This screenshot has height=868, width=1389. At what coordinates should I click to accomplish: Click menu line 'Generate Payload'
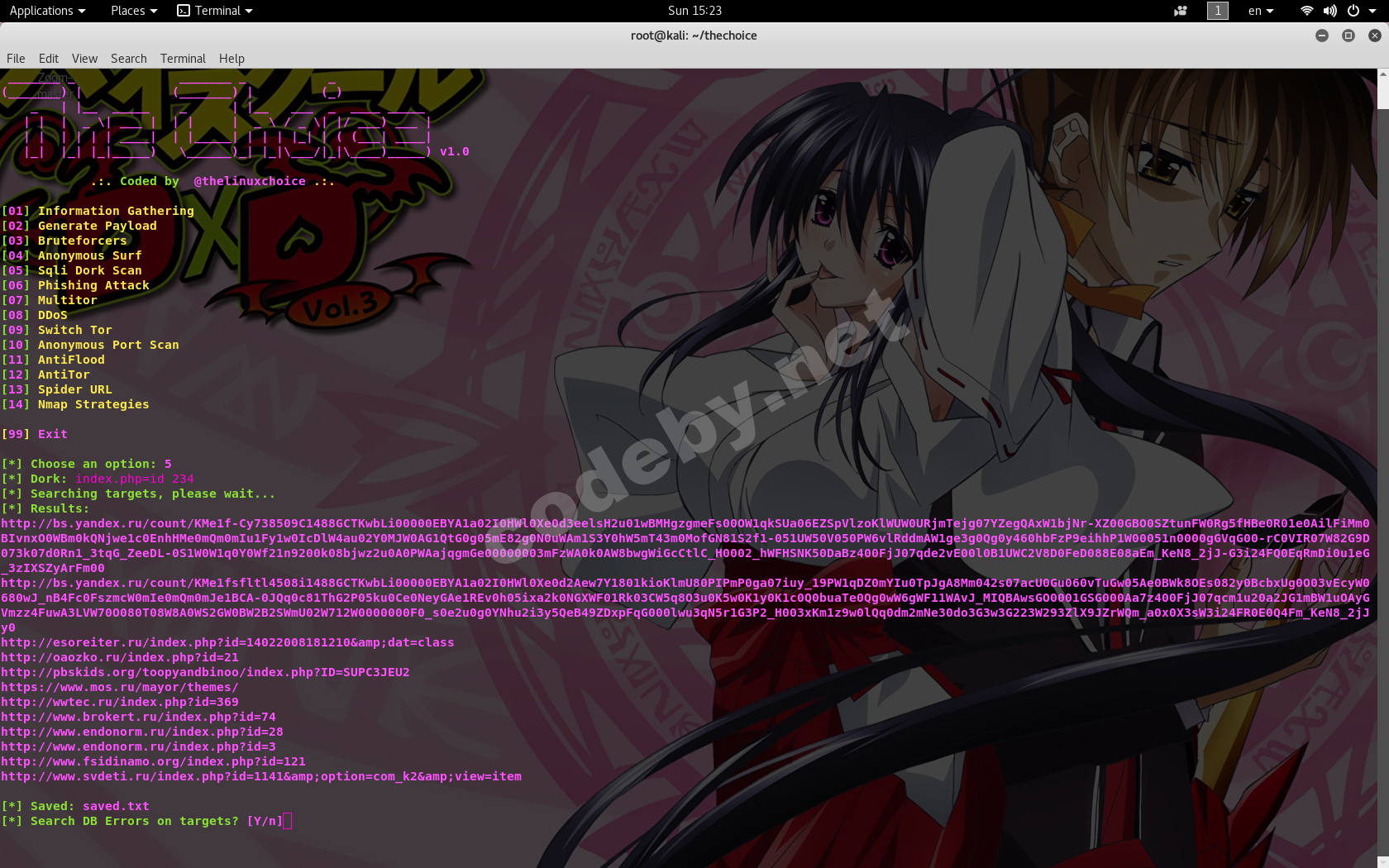[x=79, y=226]
